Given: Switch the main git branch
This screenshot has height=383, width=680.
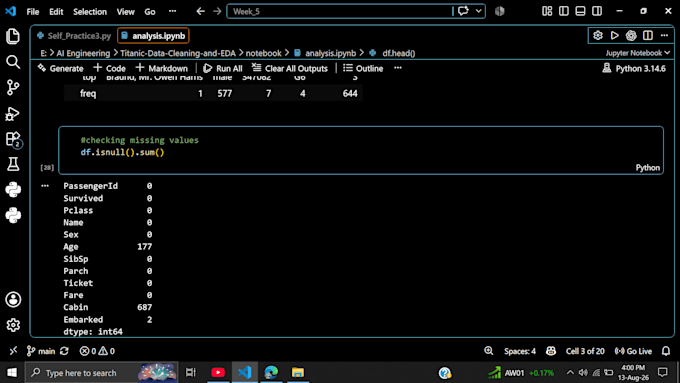Looking at the screenshot, I should [x=41, y=351].
